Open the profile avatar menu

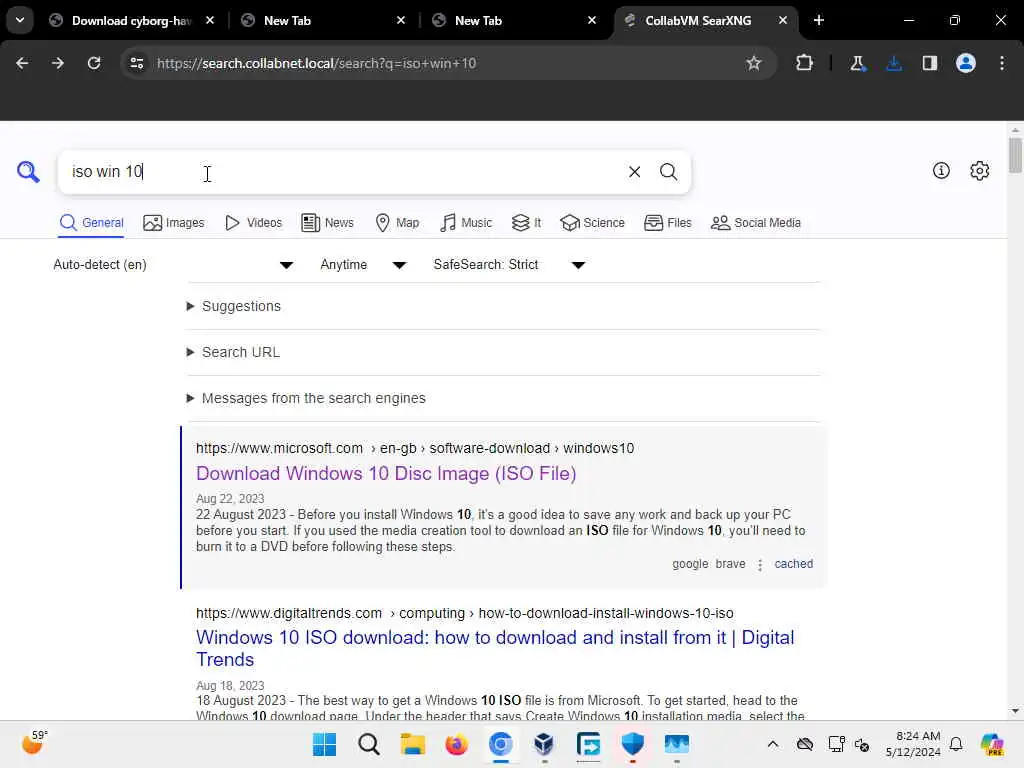point(966,63)
